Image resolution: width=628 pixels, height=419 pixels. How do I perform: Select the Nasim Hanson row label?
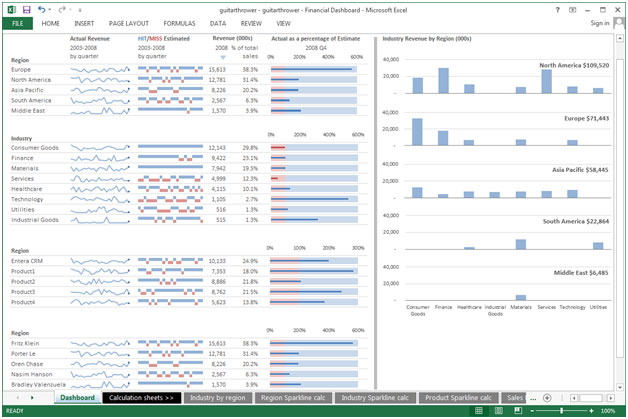(x=32, y=374)
